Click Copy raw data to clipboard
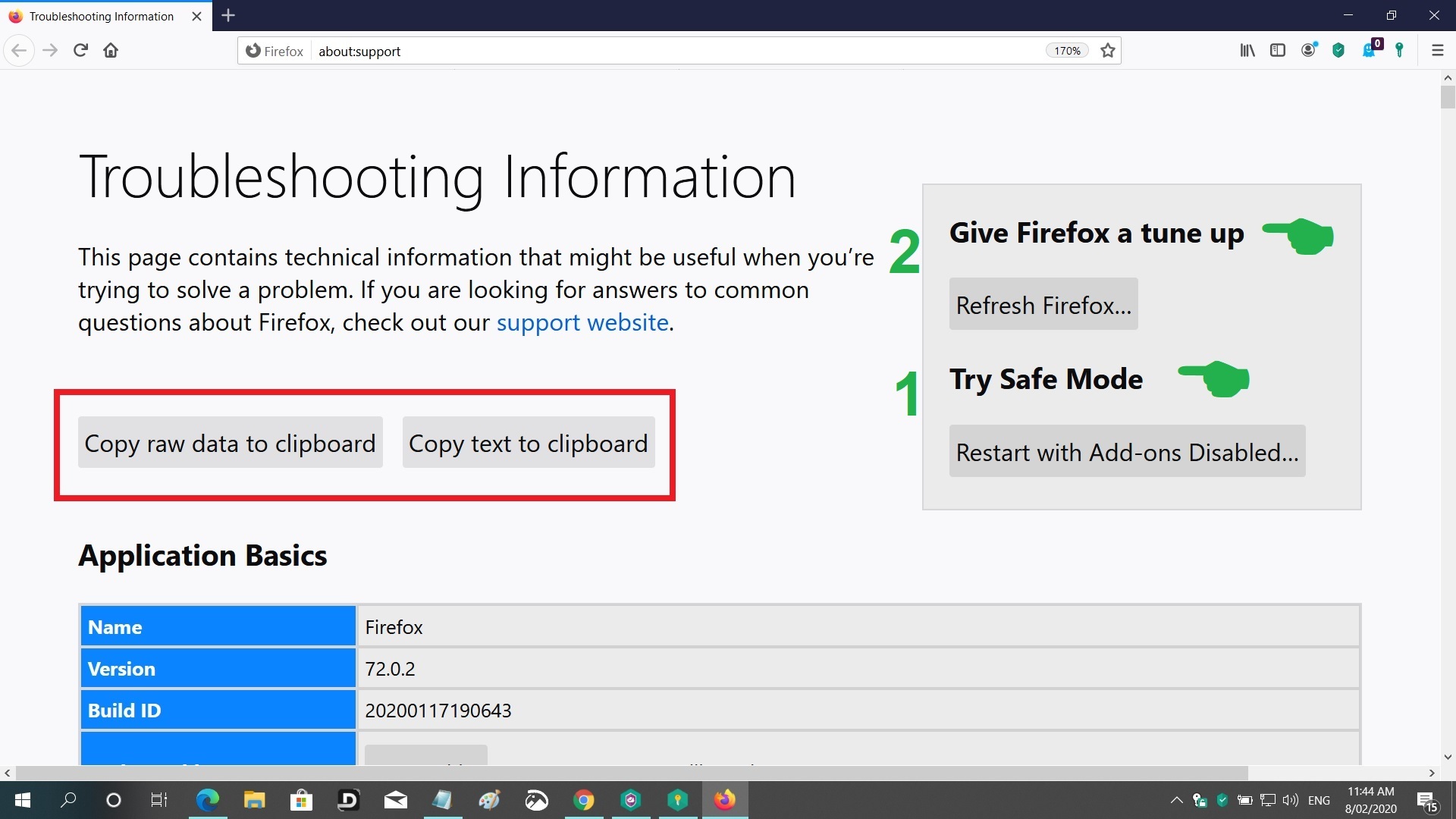This screenshot has width=1456, height=819. (230, 443)
